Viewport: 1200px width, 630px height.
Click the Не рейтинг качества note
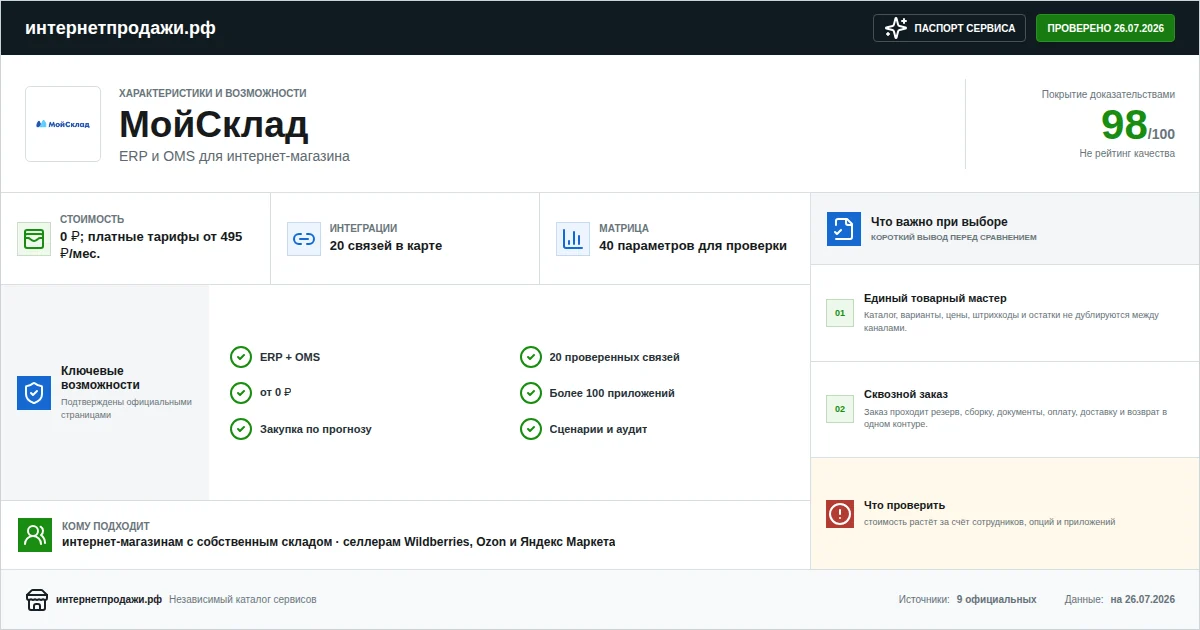coord(1127,154)
